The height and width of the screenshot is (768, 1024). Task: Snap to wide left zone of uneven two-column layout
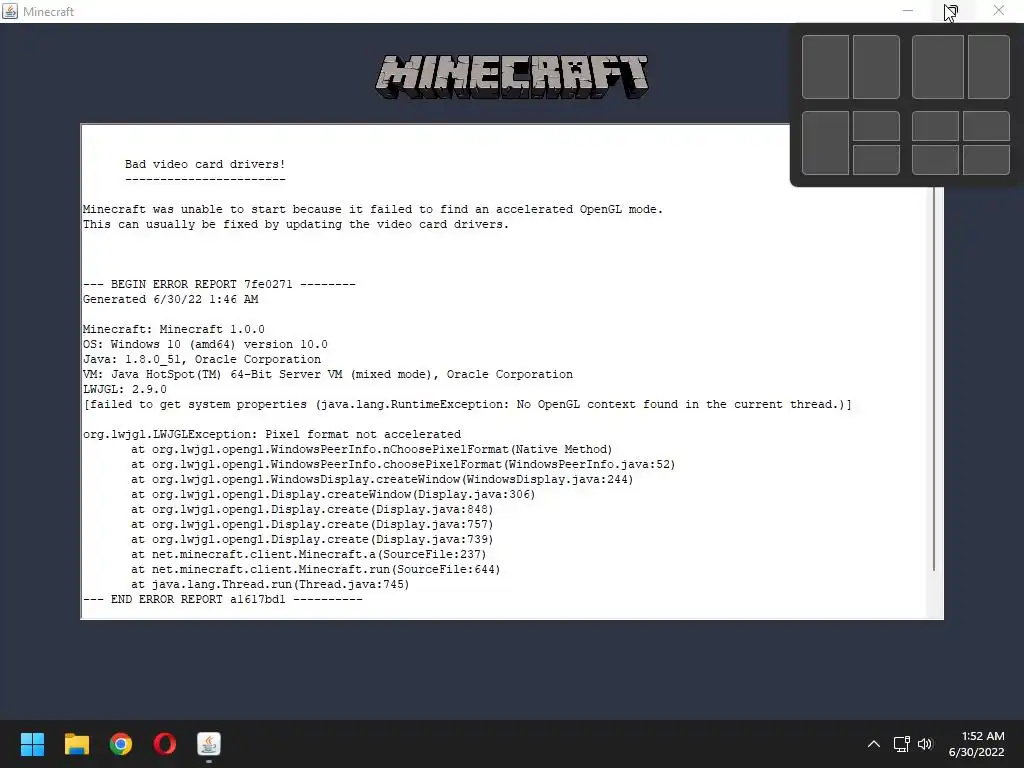point(938,67)
